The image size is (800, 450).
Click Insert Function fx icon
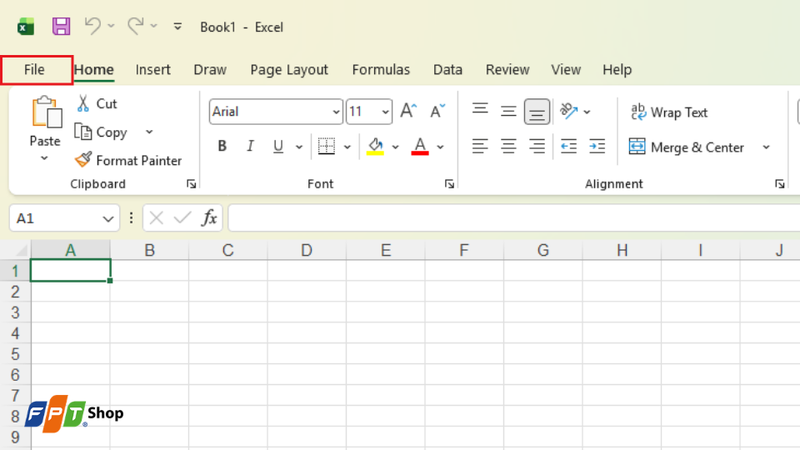210,218
